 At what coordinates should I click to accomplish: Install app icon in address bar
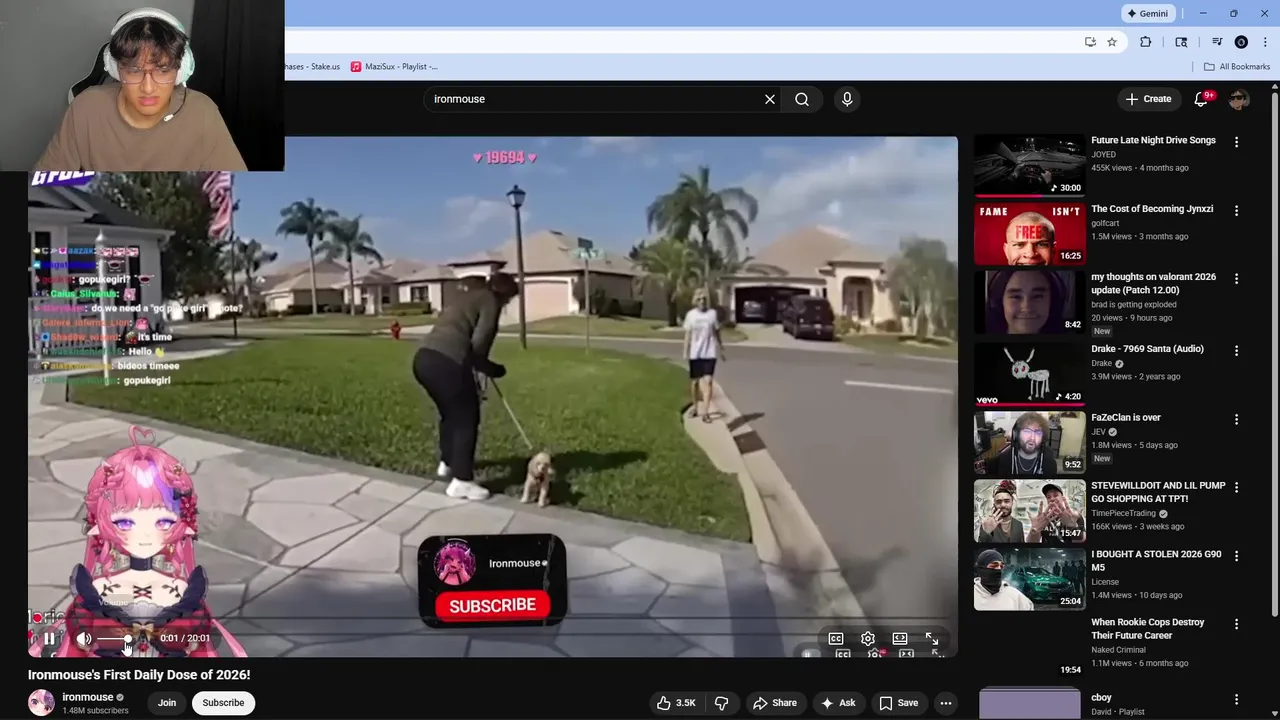(1090, 42)
